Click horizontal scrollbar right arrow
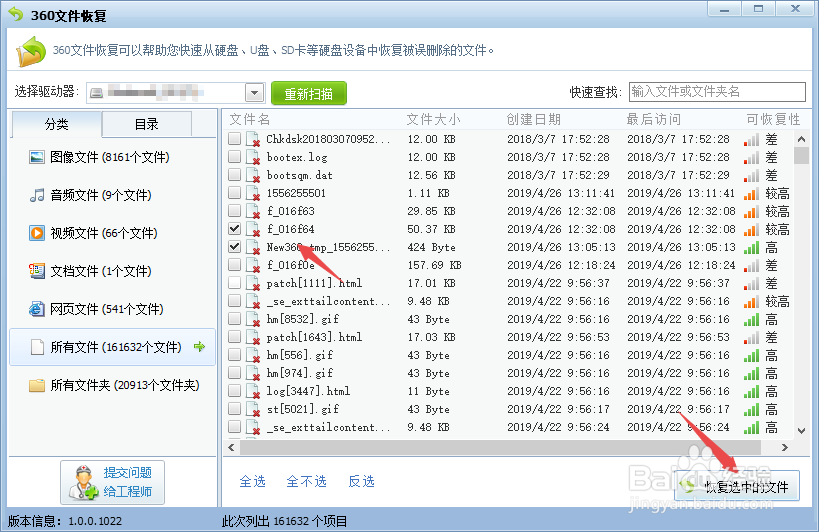The height and width of the screenshot is (532, 819). click(x=784, y=447)
